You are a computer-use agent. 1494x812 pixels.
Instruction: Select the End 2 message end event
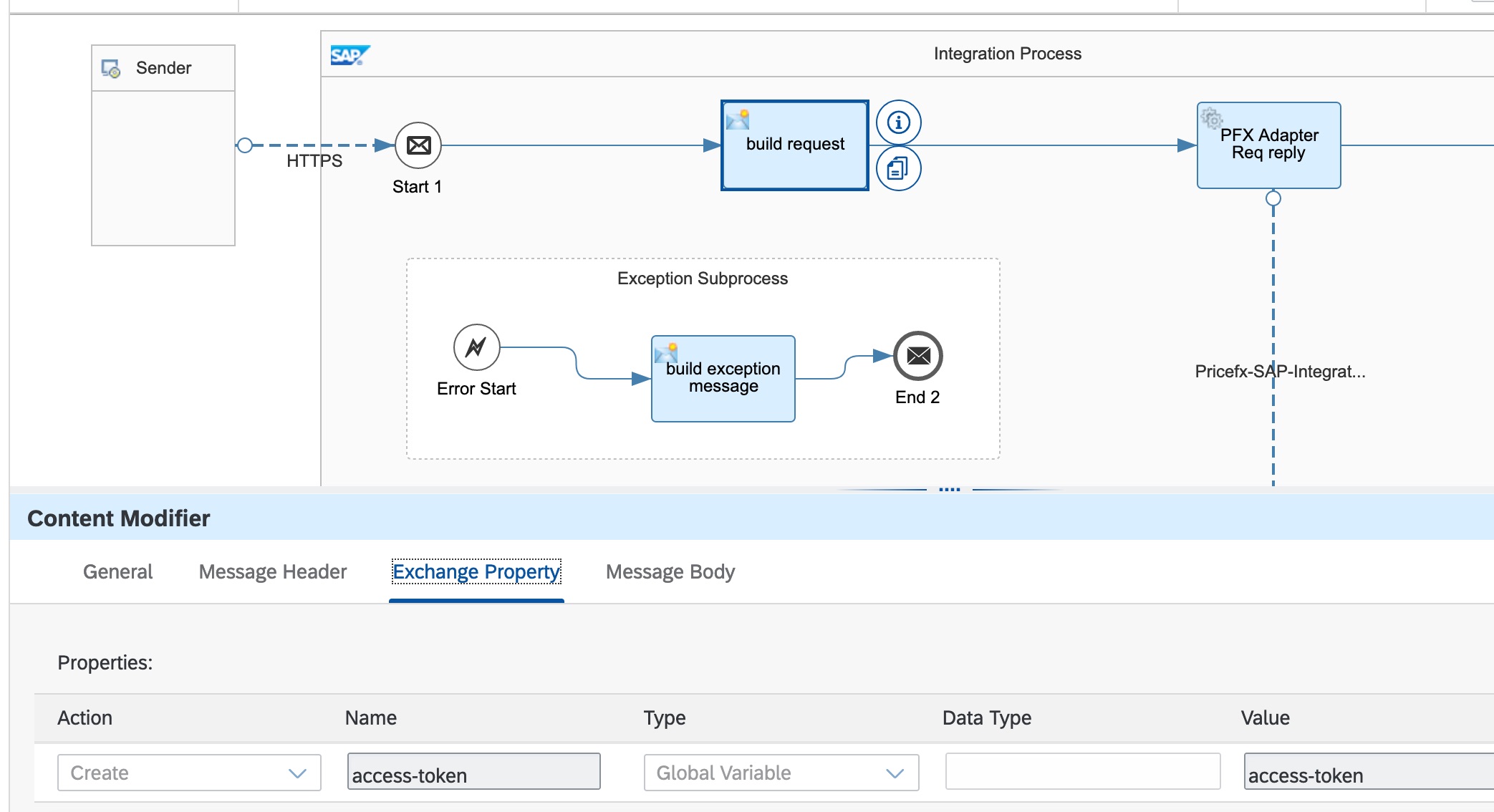point(917,356)
